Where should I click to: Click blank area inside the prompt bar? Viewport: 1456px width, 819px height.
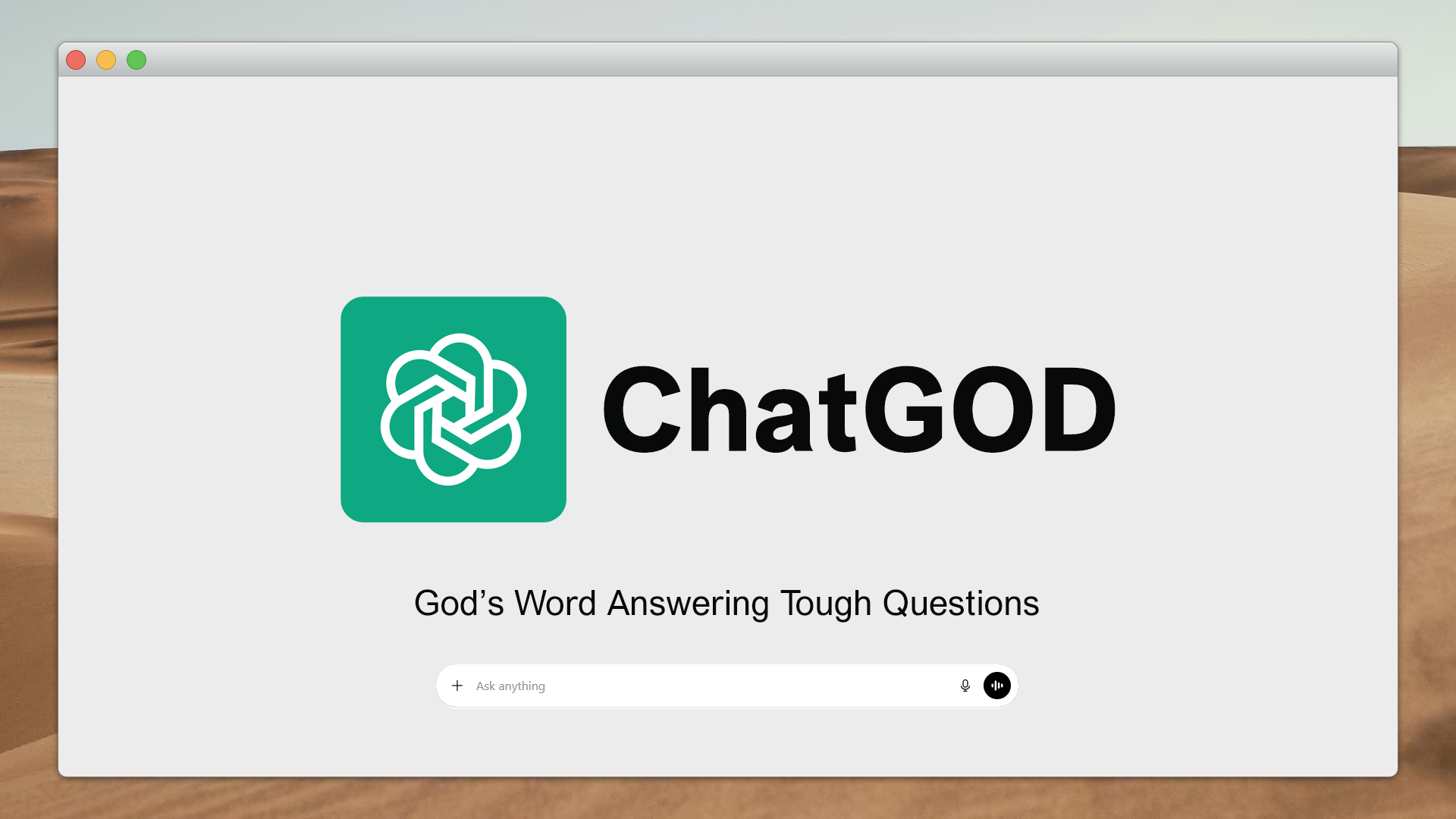[758, 686]
